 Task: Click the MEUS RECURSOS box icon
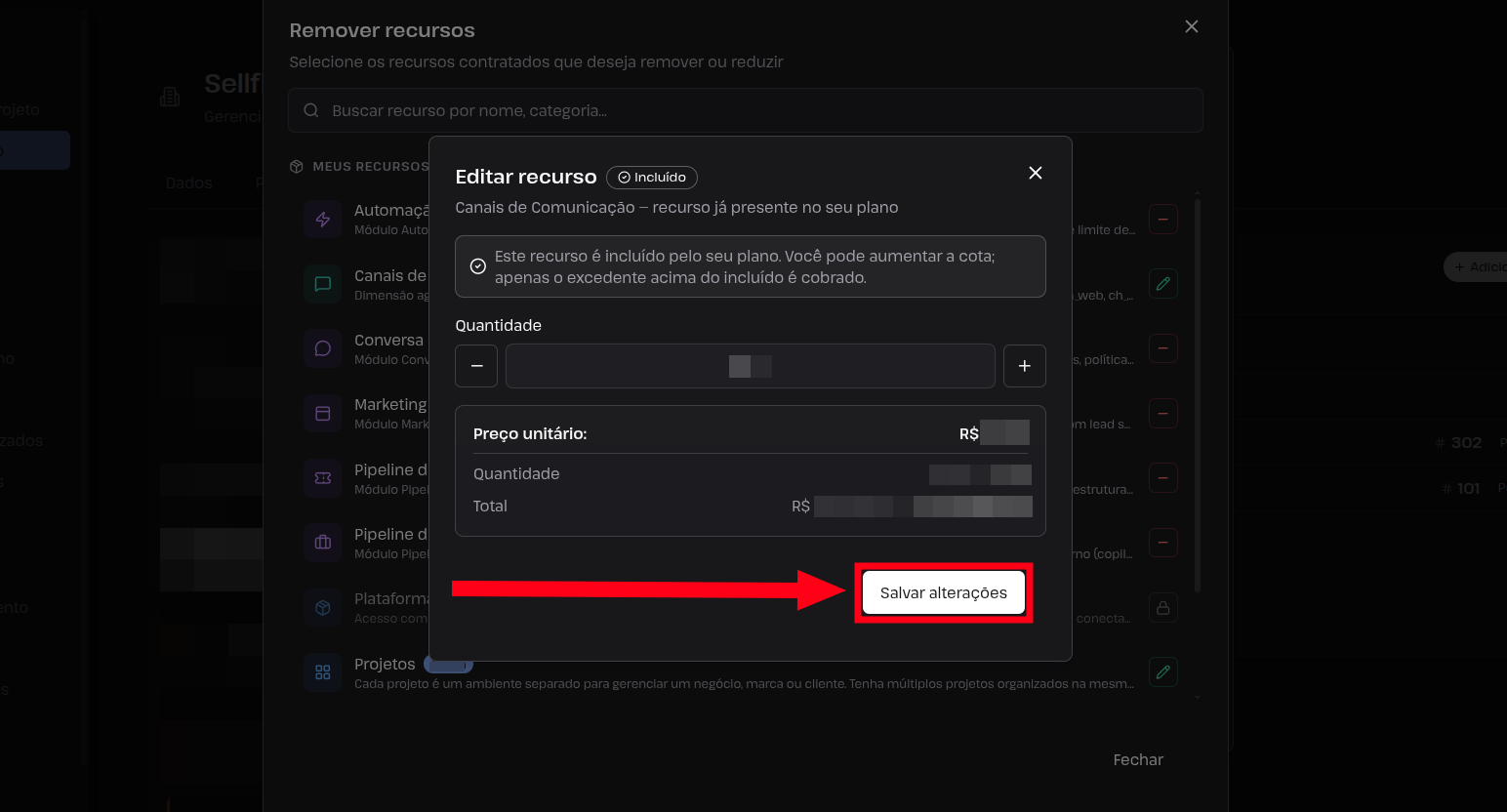pyautogui.click(x=297, y=167)
